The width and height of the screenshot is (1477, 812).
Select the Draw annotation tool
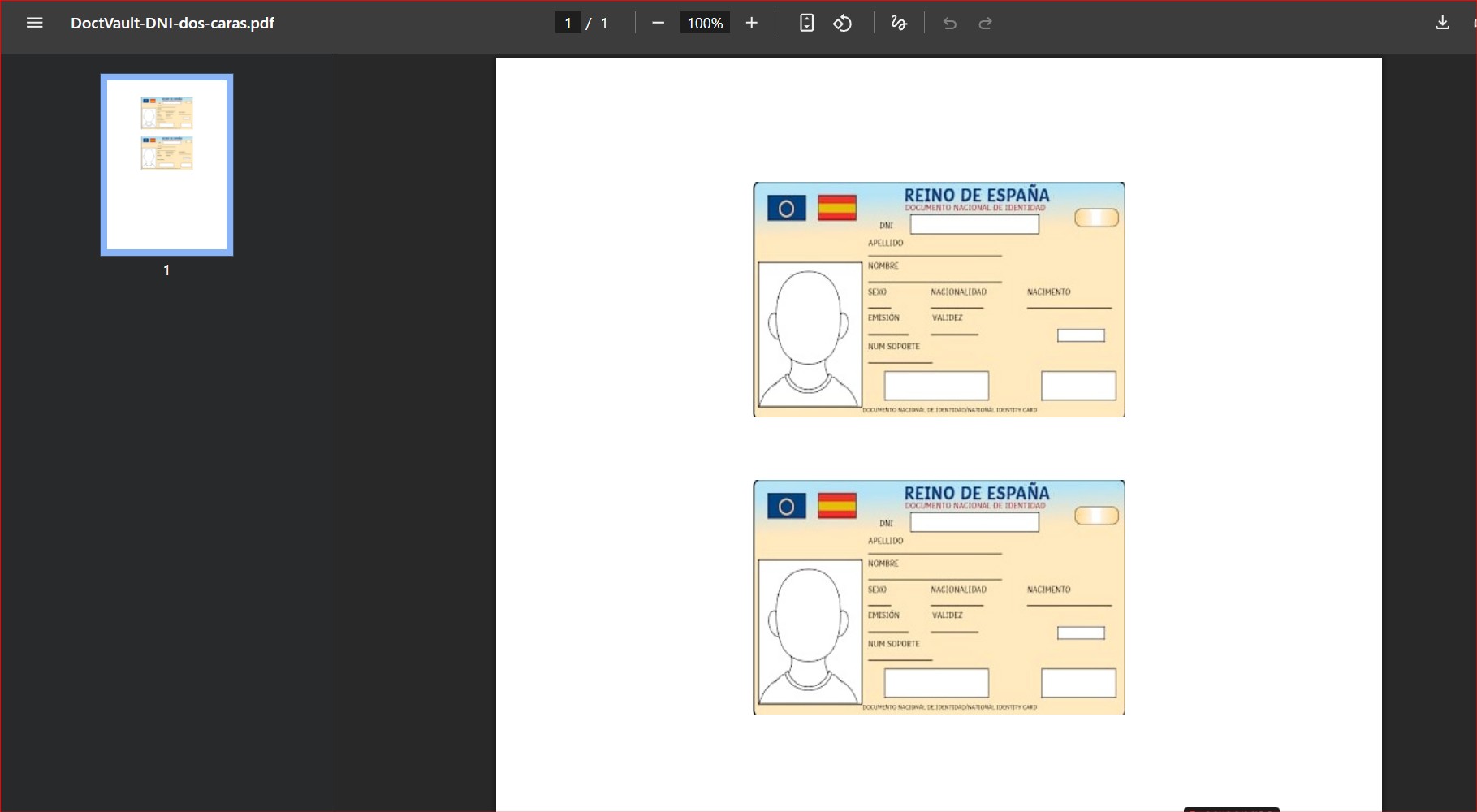(898, 23)
